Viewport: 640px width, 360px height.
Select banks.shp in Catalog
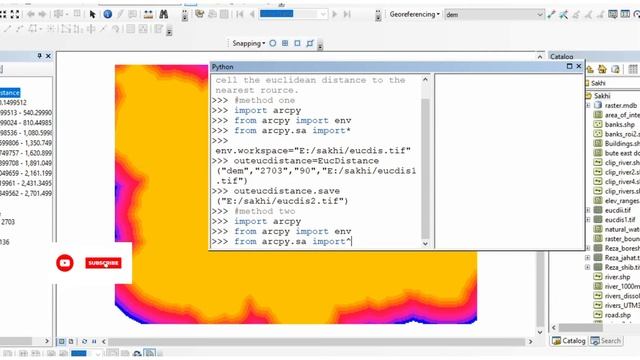pos(620,124)
